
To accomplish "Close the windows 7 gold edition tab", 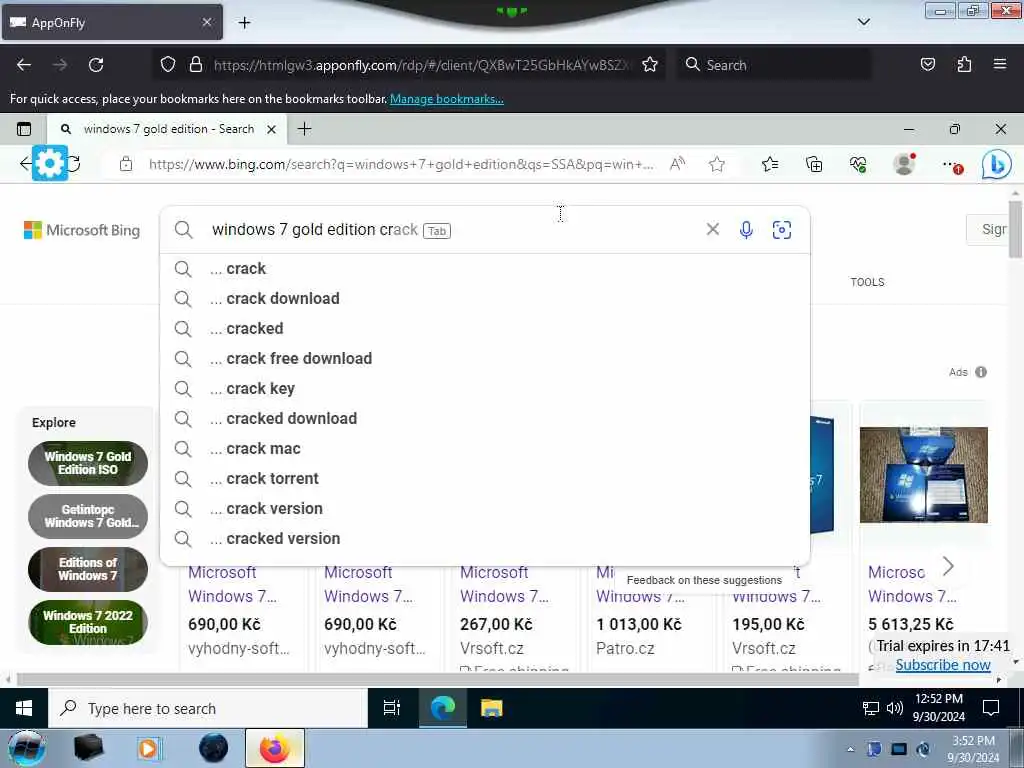I will (x=272, y=129).
